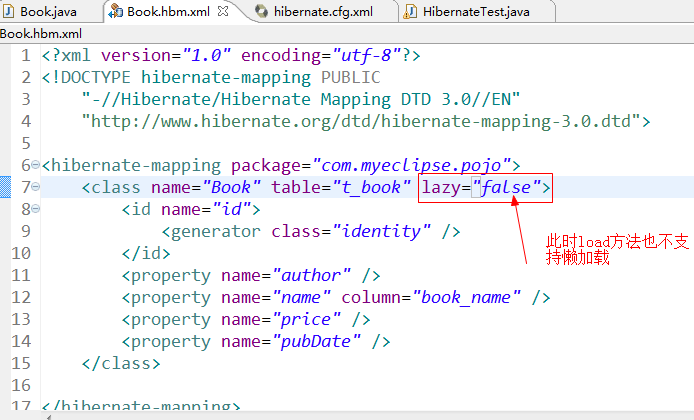Close the Book.hbm.xml tab
694x420 pixels.
[x=223, y=11]
